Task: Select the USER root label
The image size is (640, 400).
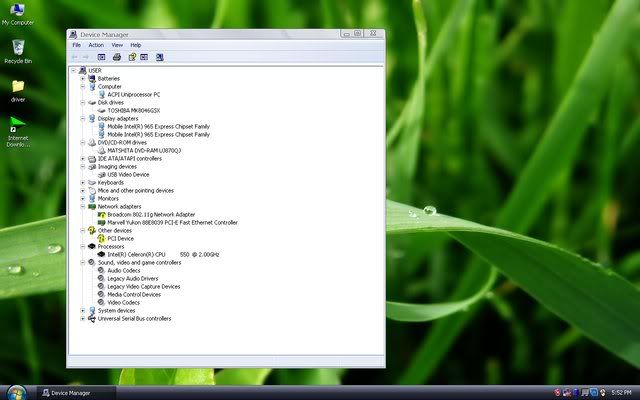Action: (95, 71)
